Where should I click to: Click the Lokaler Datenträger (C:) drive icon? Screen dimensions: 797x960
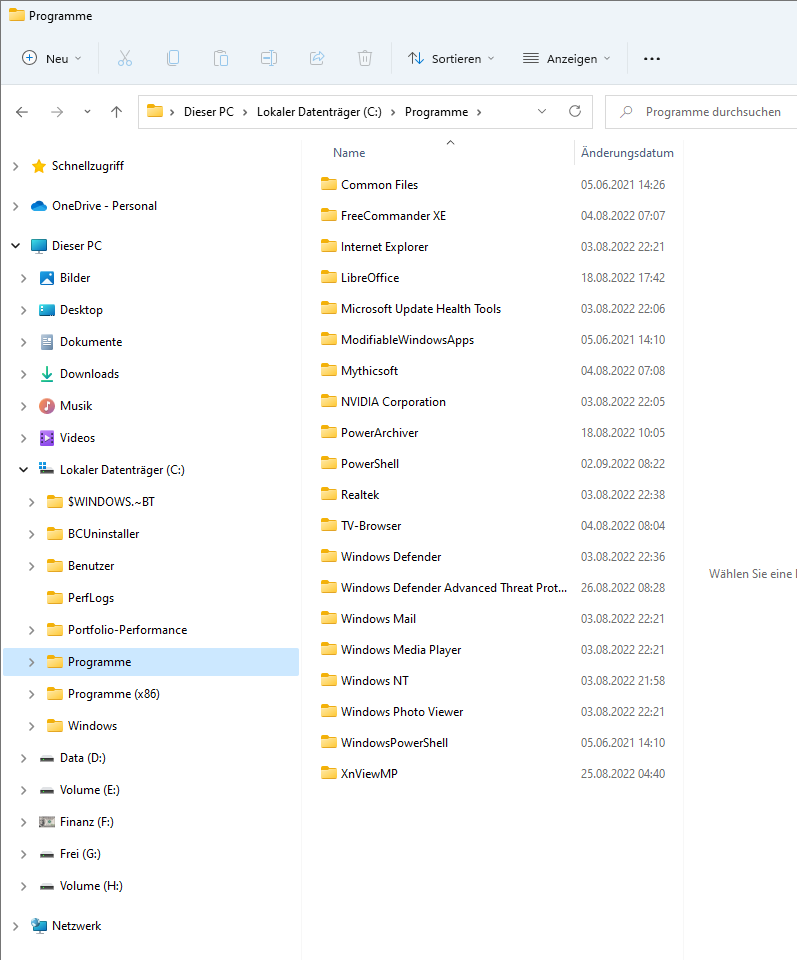(x=47, y=469)
